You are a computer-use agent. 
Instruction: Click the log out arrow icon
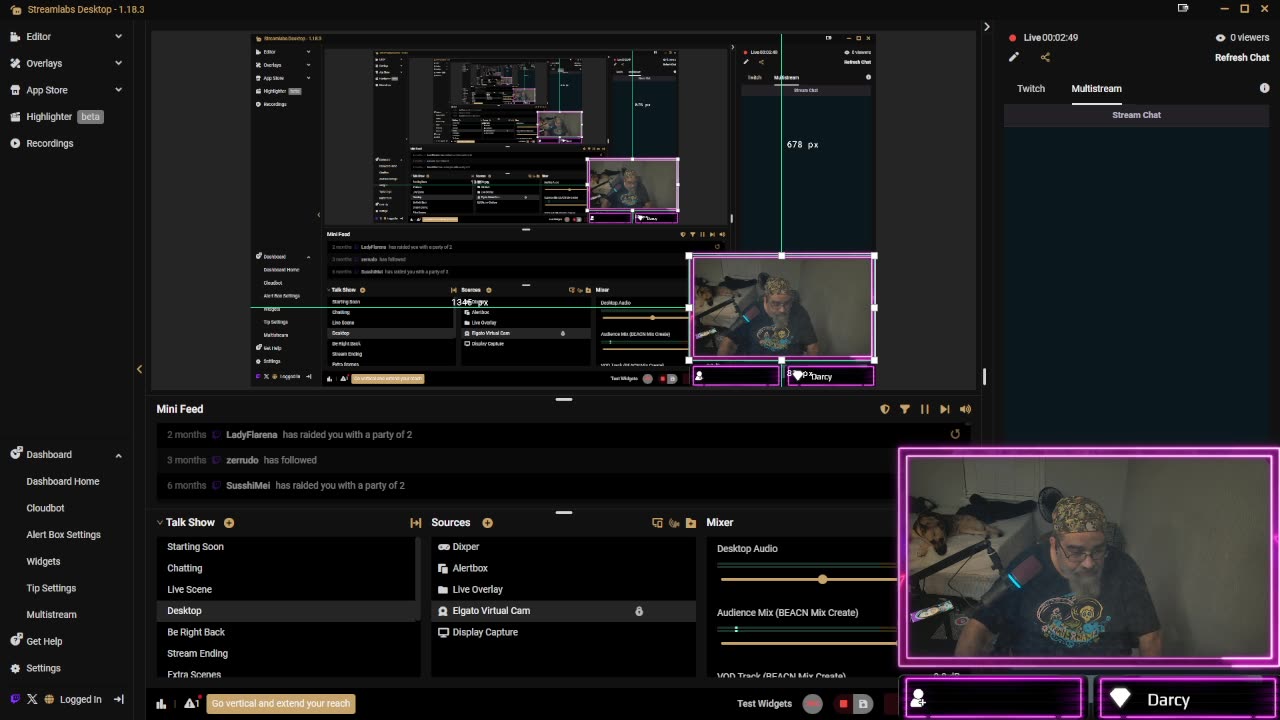pos(119,700)
